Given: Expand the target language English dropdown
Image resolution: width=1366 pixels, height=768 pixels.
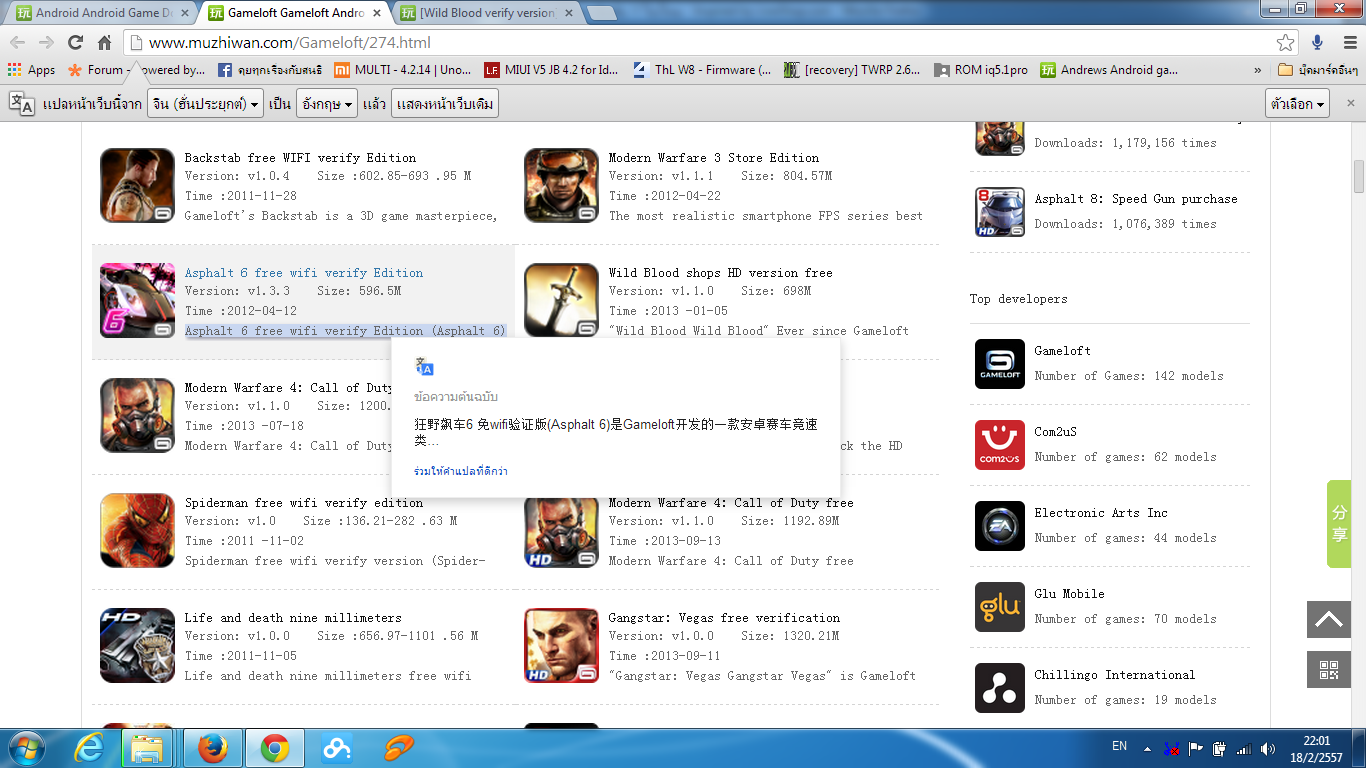Looking at the screenshot, I should click(327, 104).
